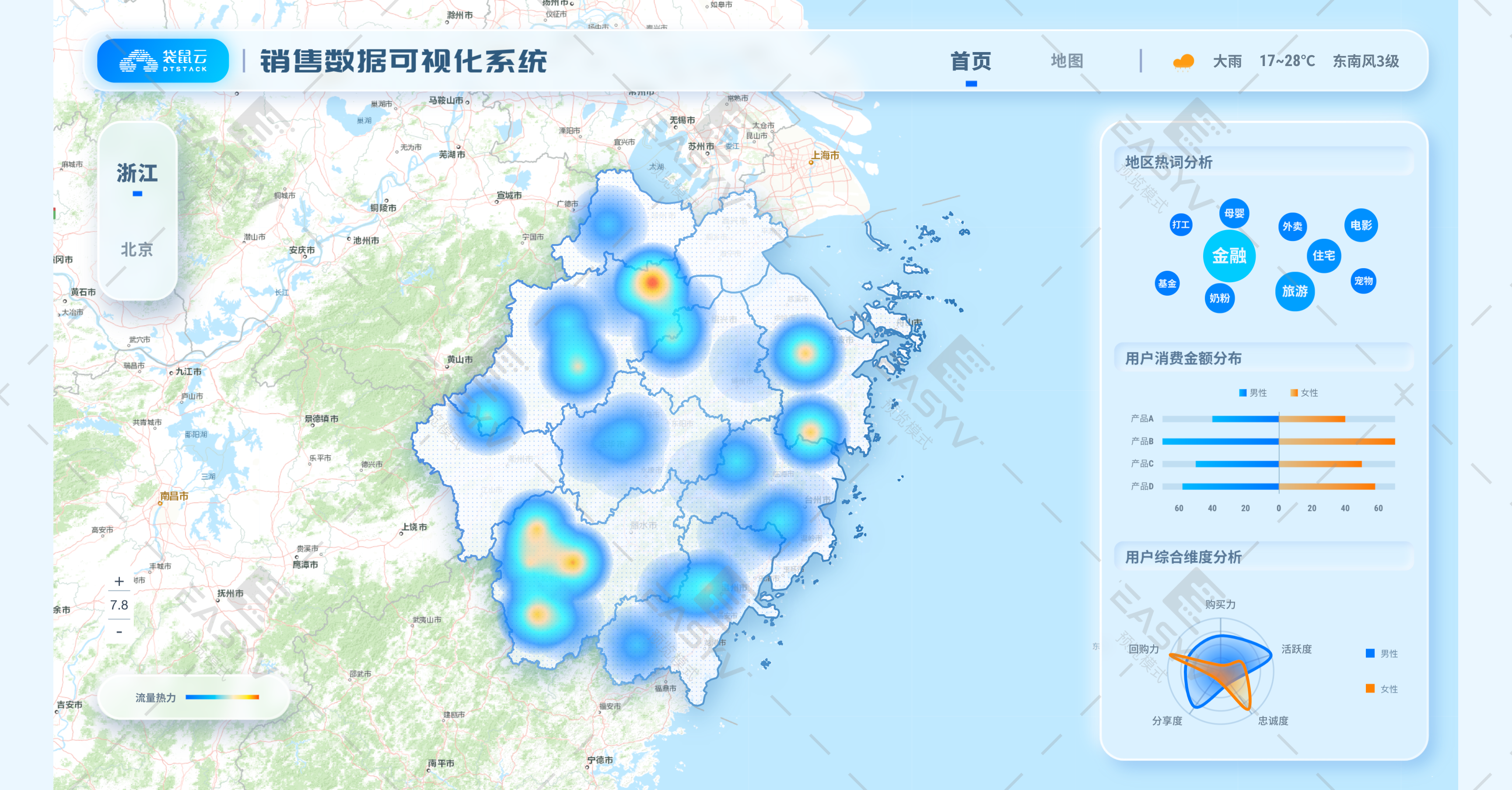Zoom in the map with plus

pos(119,581)
